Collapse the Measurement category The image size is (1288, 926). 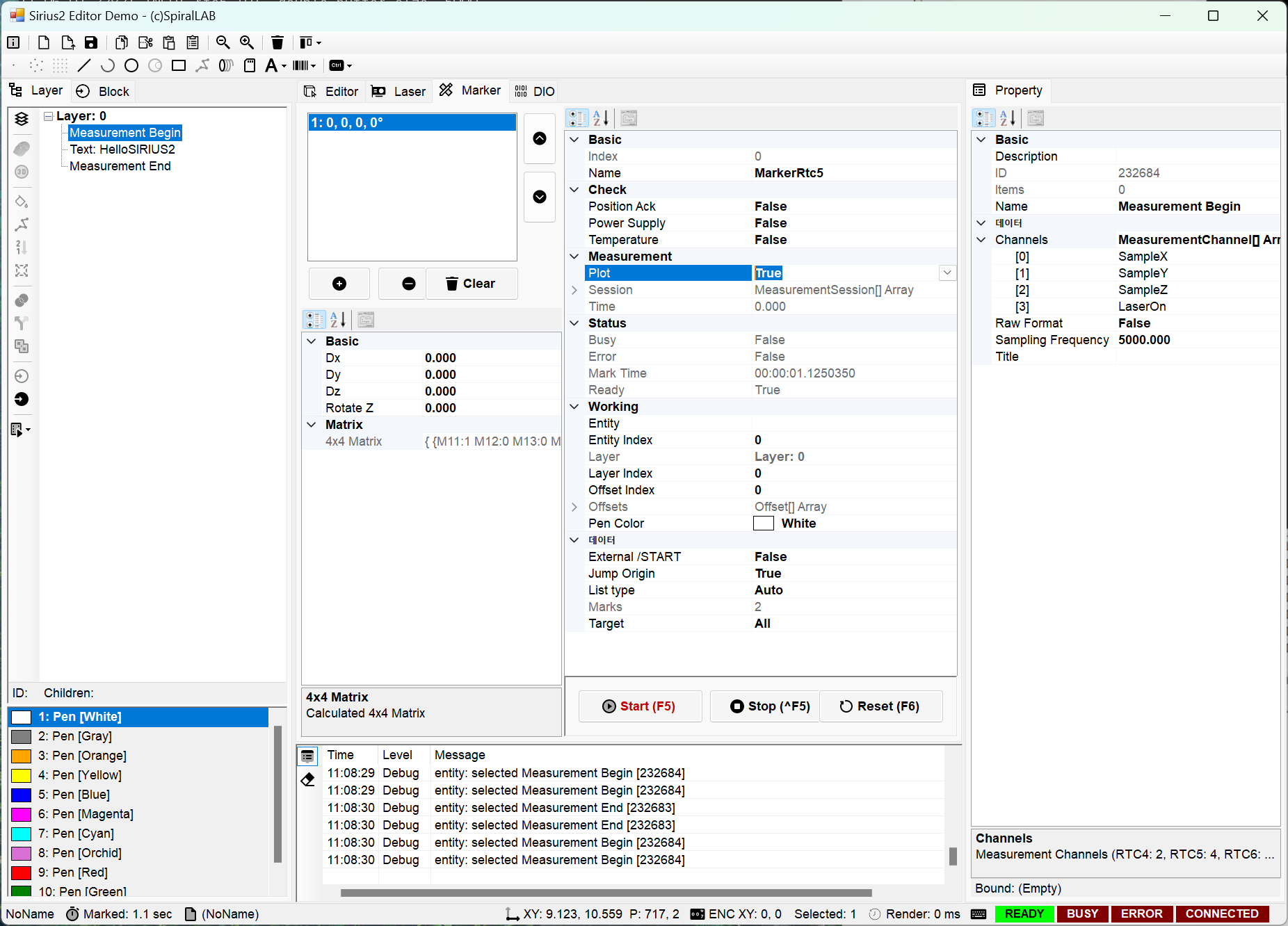[574, 257]
